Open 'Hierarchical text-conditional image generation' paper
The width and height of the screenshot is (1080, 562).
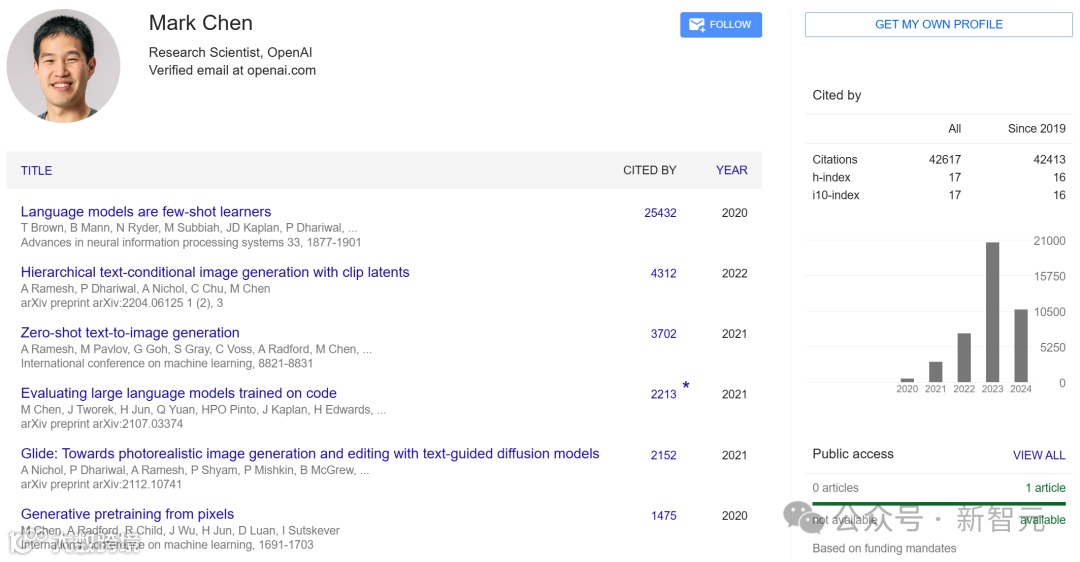pyautogui.click(x=215, y=272)
